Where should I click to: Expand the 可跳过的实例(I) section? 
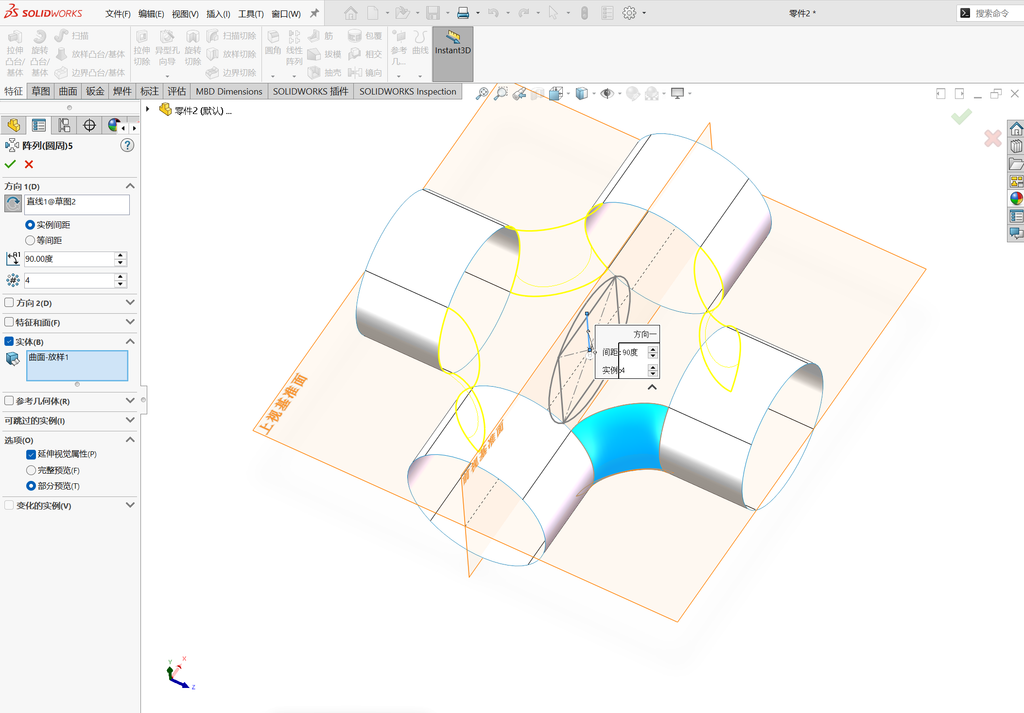[x=130, y=420]
